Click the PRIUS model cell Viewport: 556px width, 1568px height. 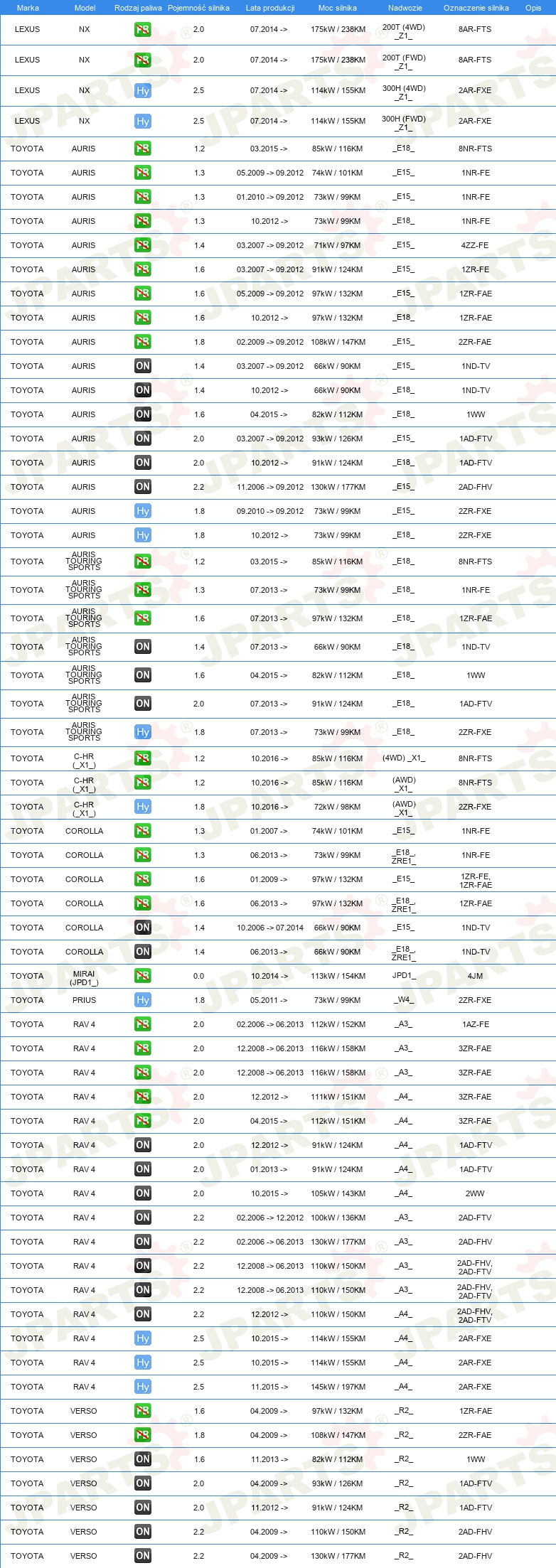pyautogui.click(x=84, y=1000)
